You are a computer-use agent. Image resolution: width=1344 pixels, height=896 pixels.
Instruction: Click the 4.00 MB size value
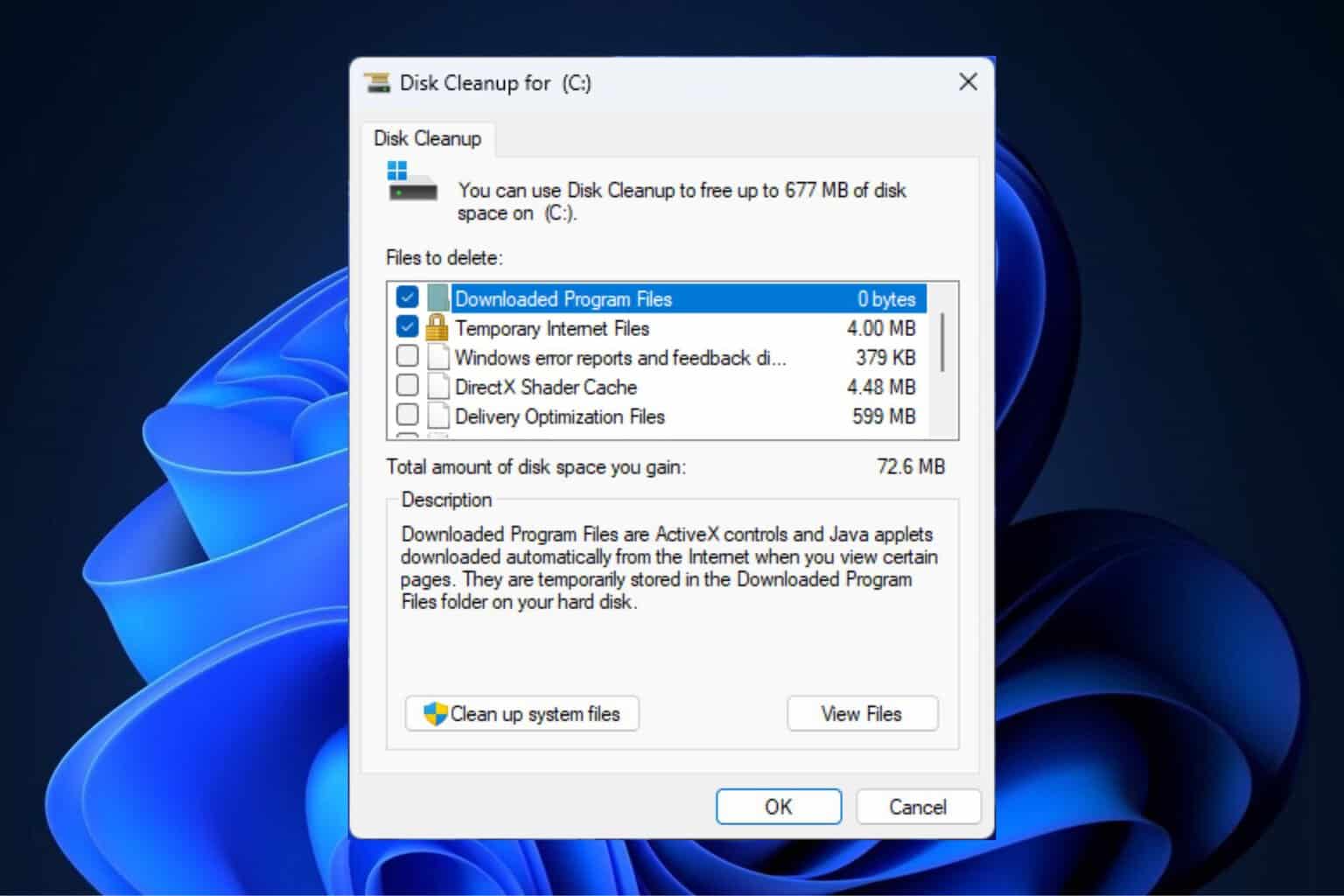(881, 328)
